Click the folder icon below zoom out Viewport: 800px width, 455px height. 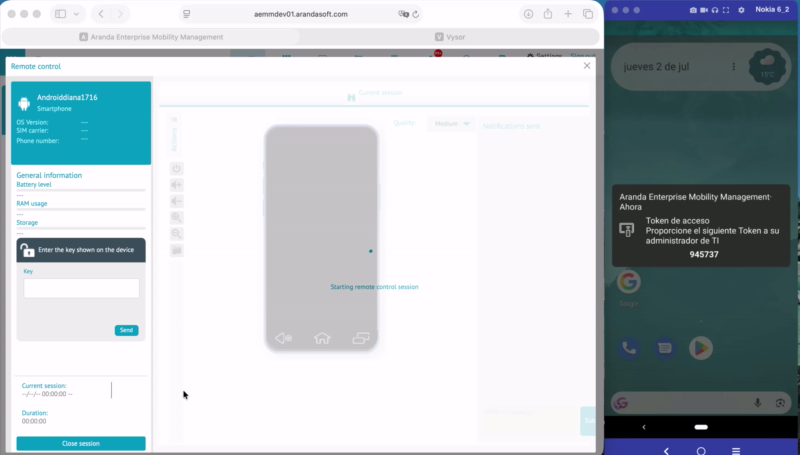(177, 250)
